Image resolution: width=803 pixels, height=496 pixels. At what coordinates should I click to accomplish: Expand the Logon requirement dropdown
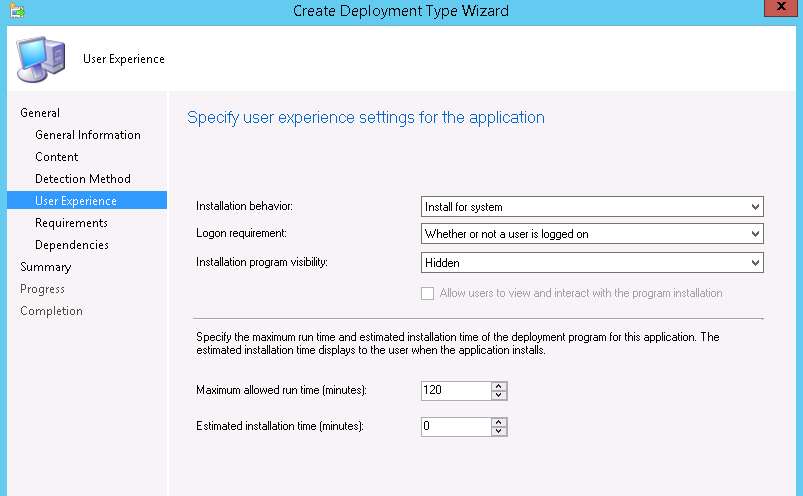pyautogui.click(x=592, y=234)
